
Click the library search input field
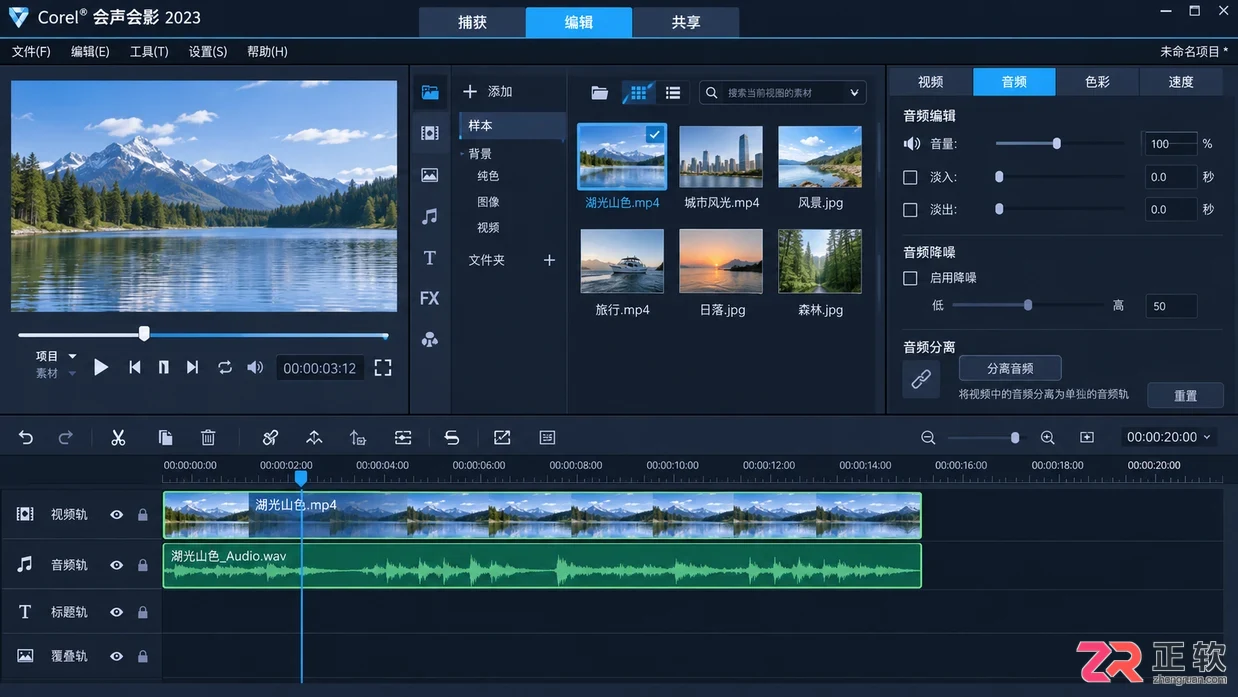[783, 93]
